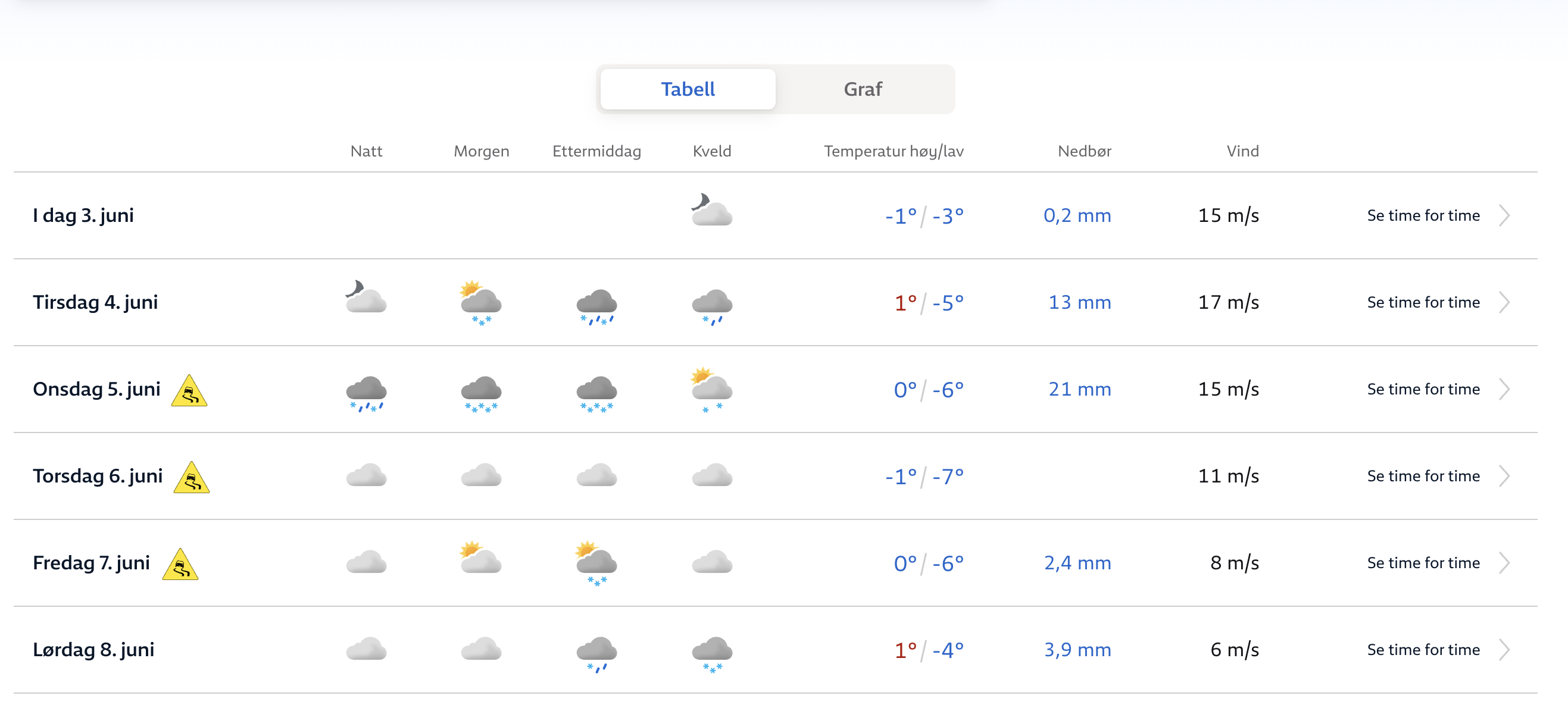Switch to the Graf view tab
This screenshot has height=702, width=1568.
pyautogui.click(x=862, y=89)
